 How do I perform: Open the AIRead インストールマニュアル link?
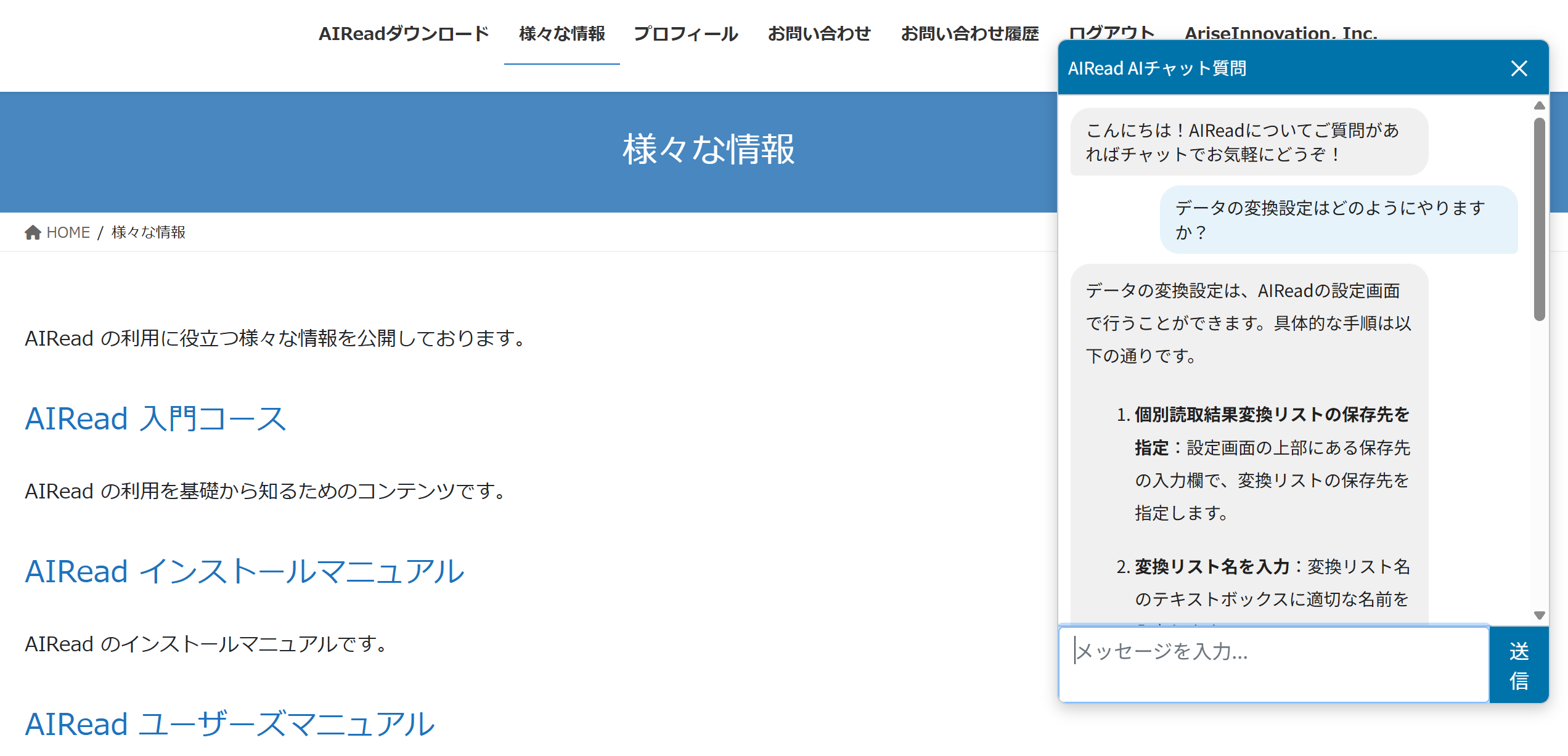245,571
